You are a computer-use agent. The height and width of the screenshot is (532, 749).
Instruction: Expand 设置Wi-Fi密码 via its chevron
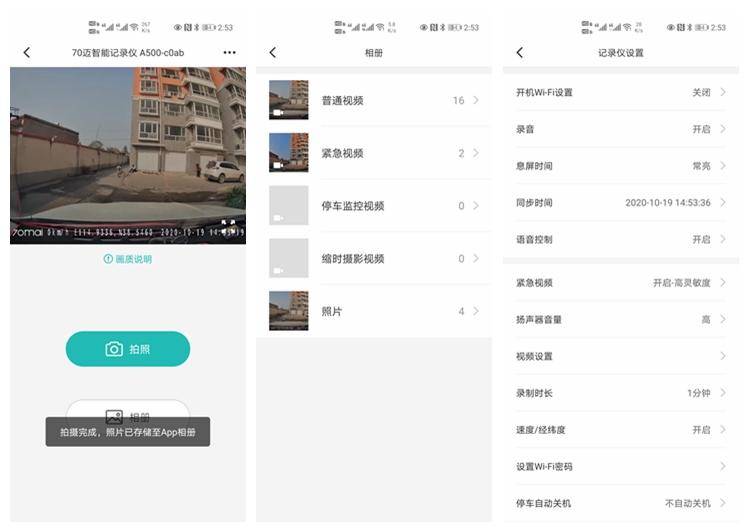click(723, 467)
